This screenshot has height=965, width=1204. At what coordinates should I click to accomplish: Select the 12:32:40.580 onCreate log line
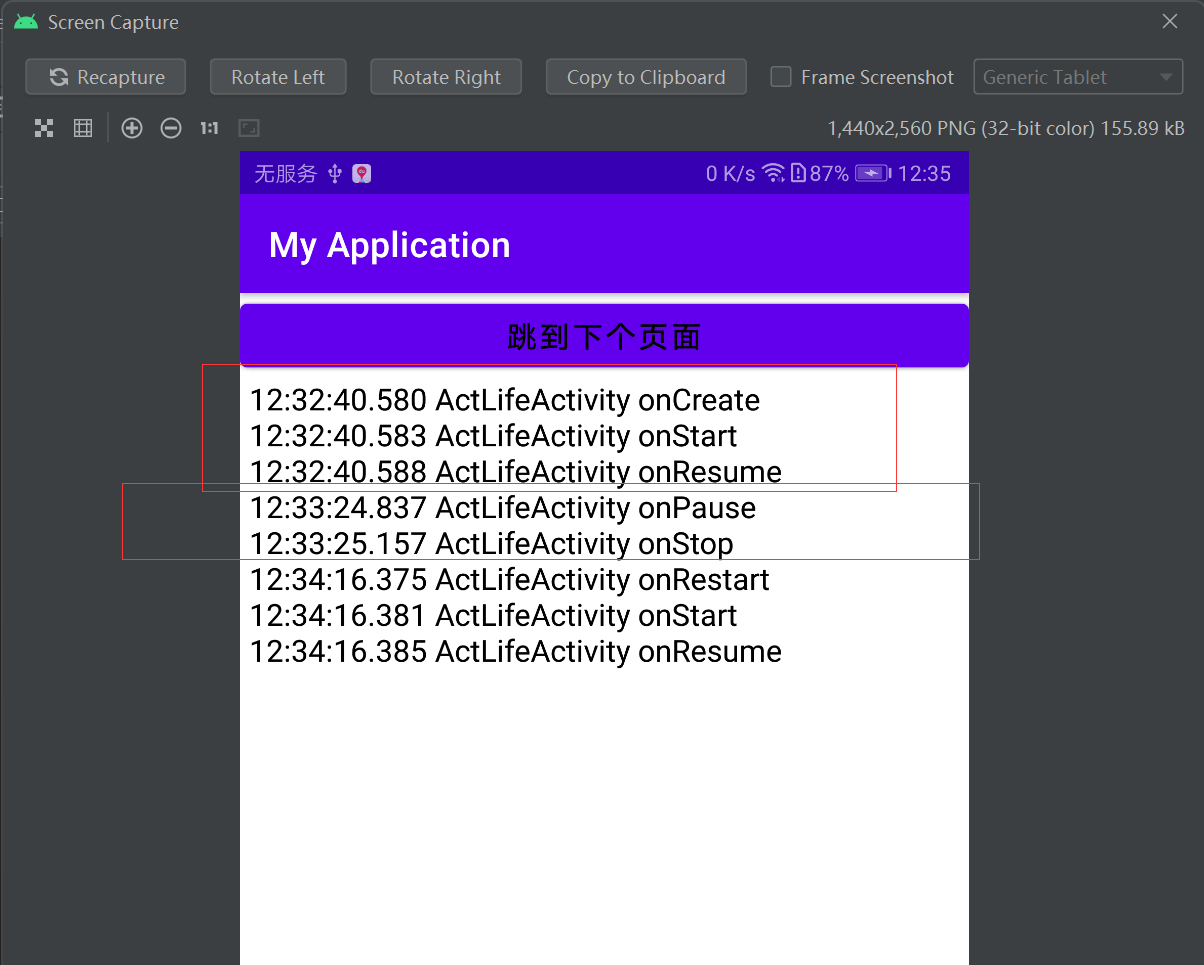pos(505,400)
